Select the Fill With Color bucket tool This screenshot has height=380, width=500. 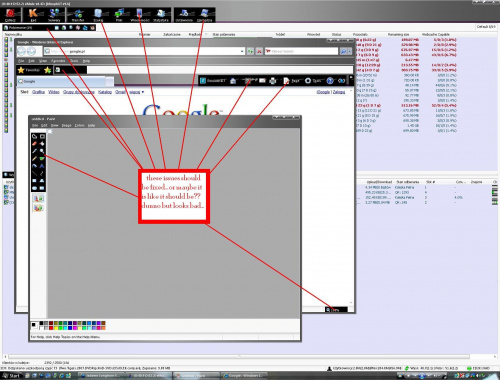[x=42, y=144]
